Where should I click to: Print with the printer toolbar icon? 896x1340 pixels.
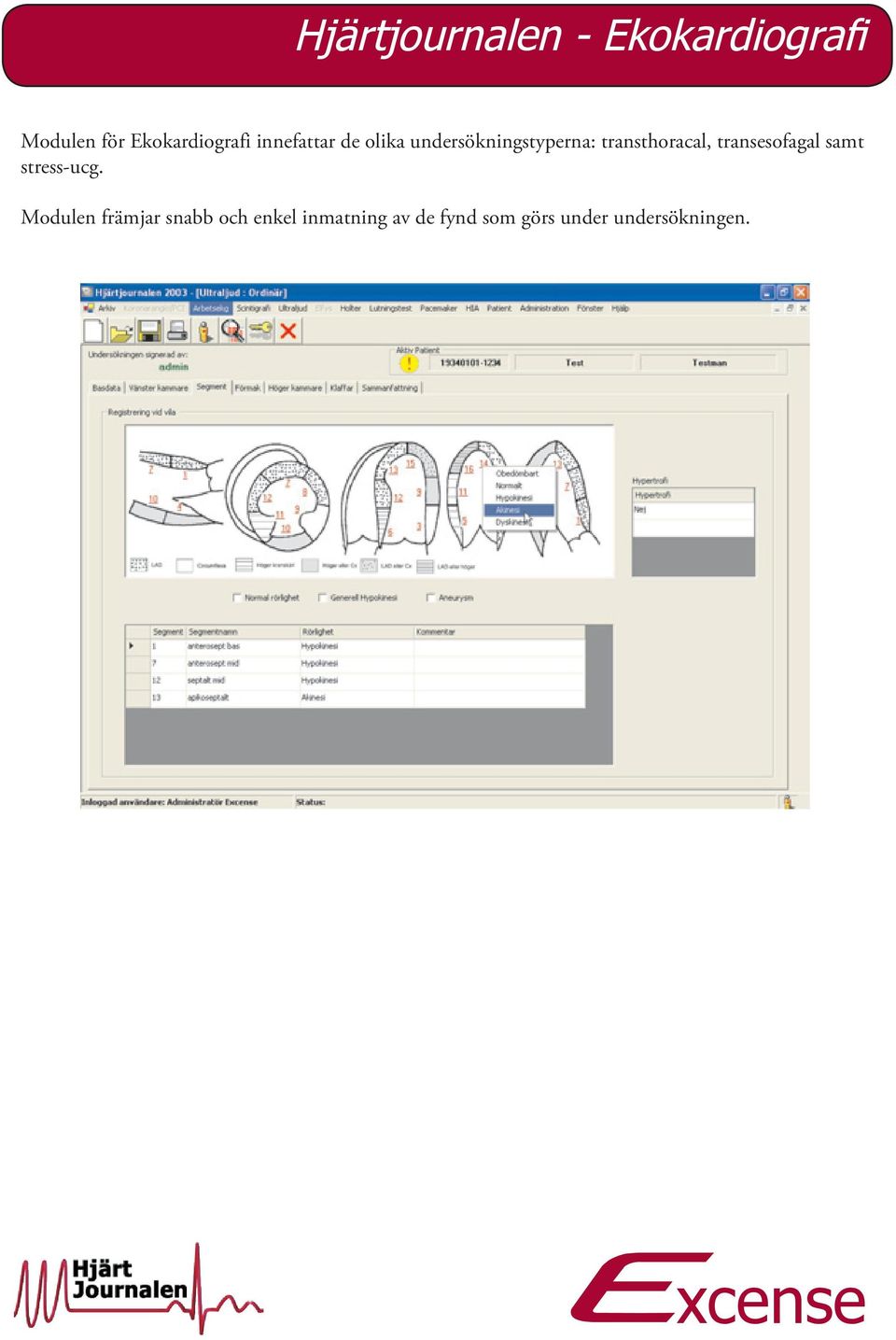(177, 331)
